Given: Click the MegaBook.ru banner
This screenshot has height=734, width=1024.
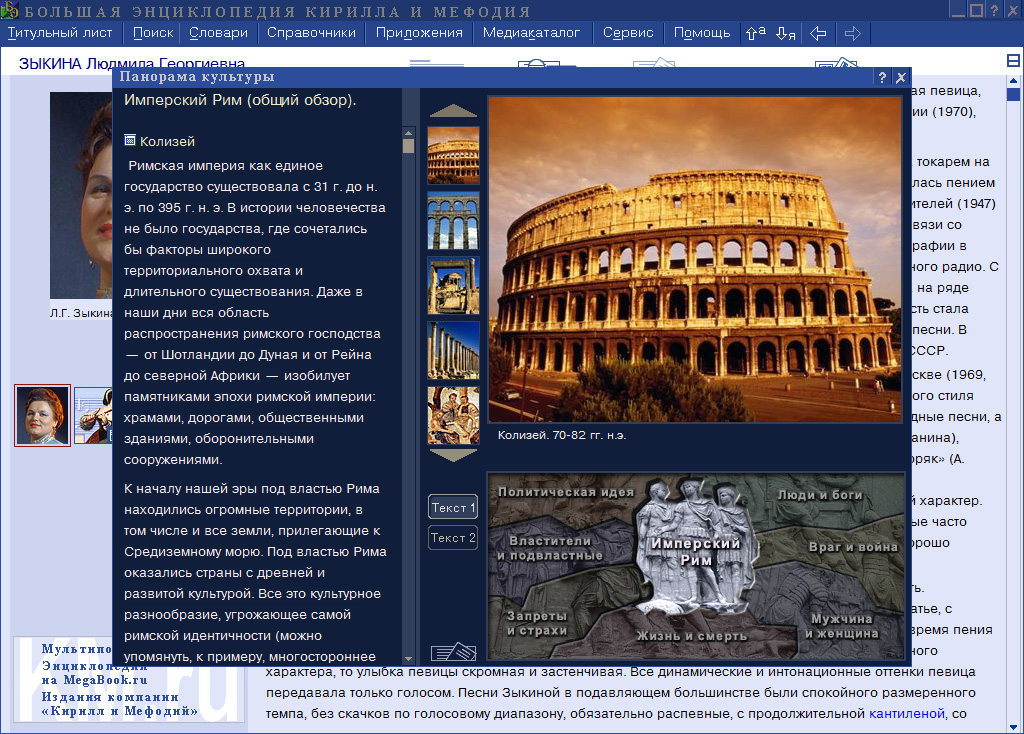Looking at the screenshot, I should pyautogui.click(x=129, y=680).
